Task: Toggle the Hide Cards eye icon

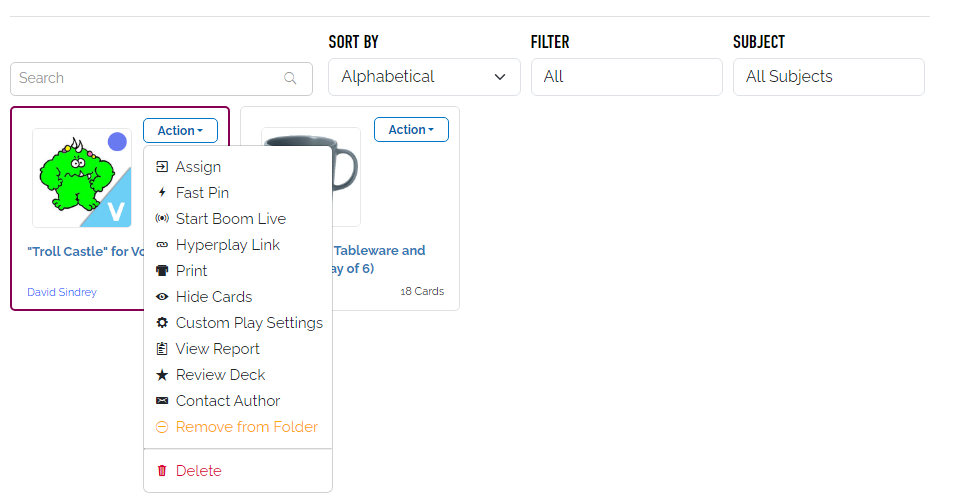Action: (x=162, y=297)
